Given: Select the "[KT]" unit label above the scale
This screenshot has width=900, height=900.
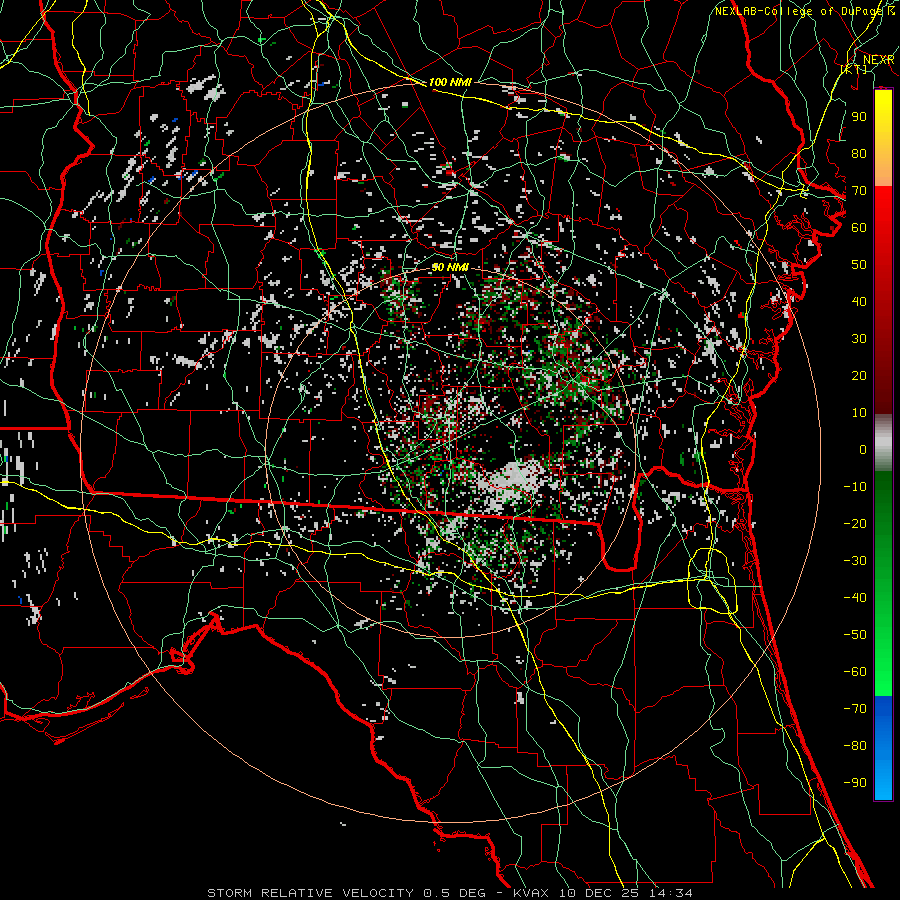Looking at the screenshot, I should pos(854,69).
